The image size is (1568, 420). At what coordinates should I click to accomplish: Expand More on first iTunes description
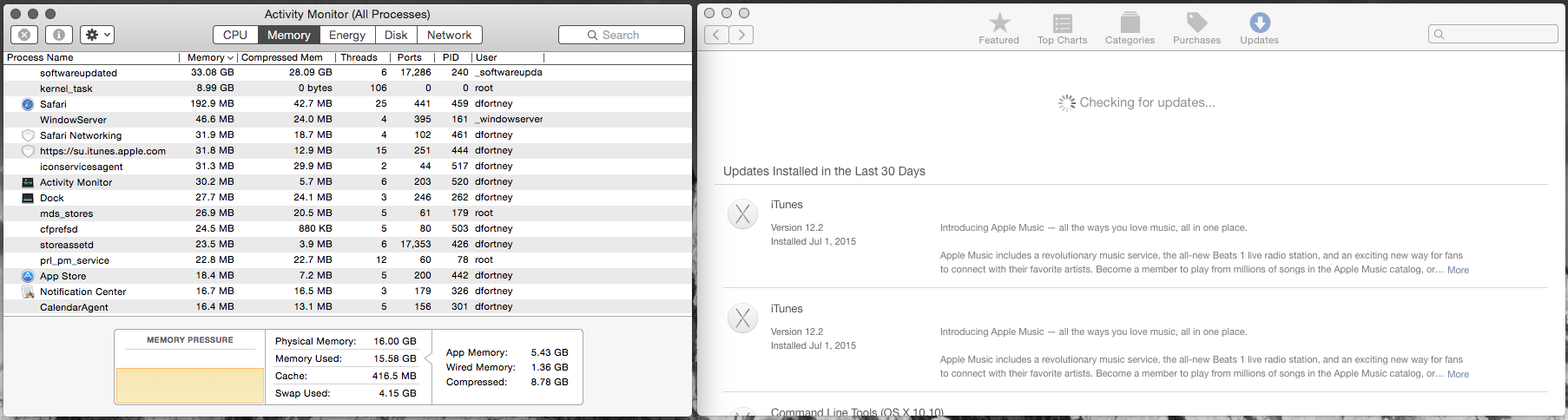pyautogui.click(x=1458, y=270)
